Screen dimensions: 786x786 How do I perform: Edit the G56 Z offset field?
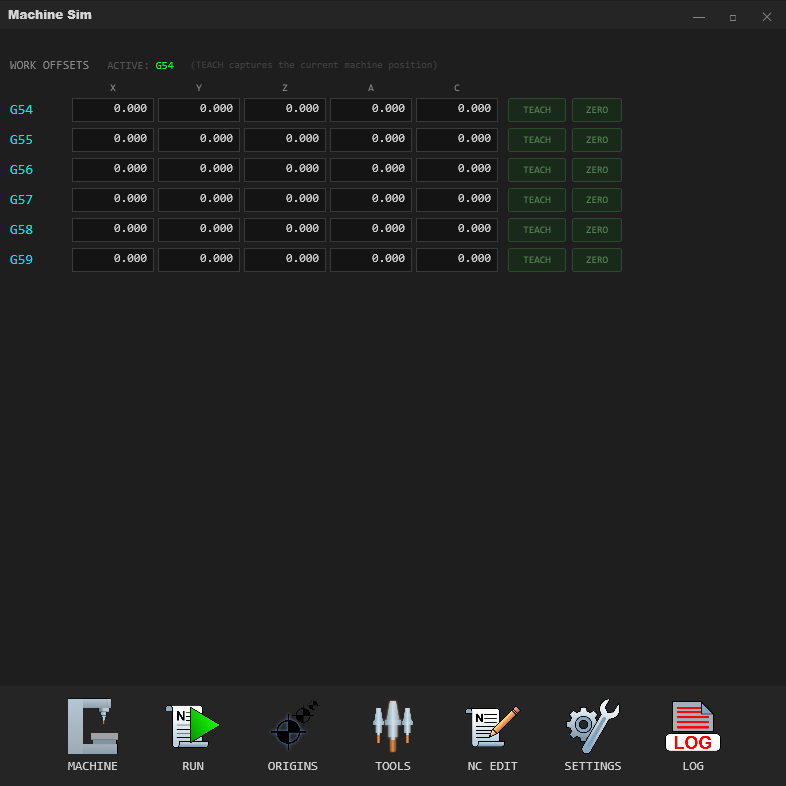pos(285,170)
